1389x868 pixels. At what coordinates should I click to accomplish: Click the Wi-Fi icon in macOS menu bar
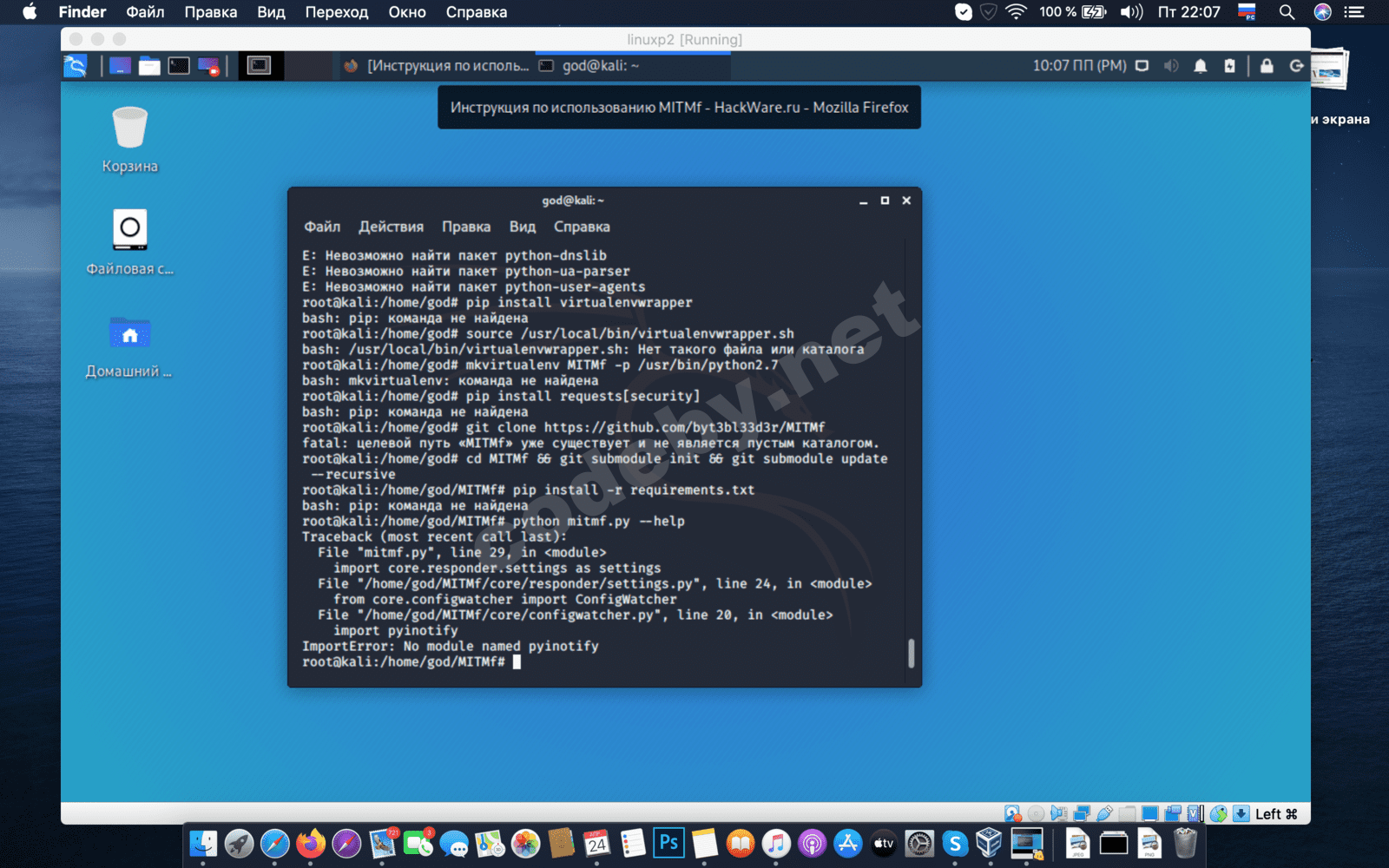[x=1016, y=12]
